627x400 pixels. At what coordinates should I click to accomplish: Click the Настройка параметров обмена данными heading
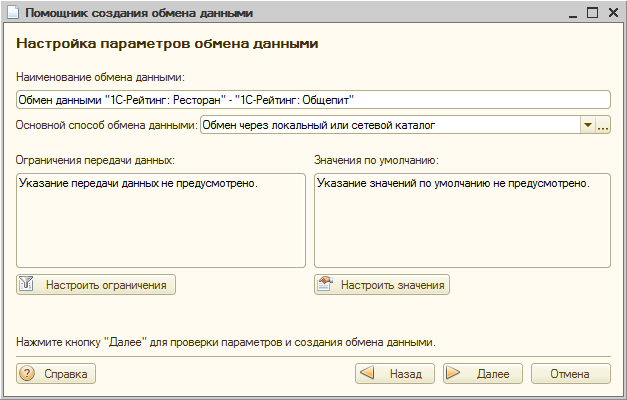tap(168, 45)
